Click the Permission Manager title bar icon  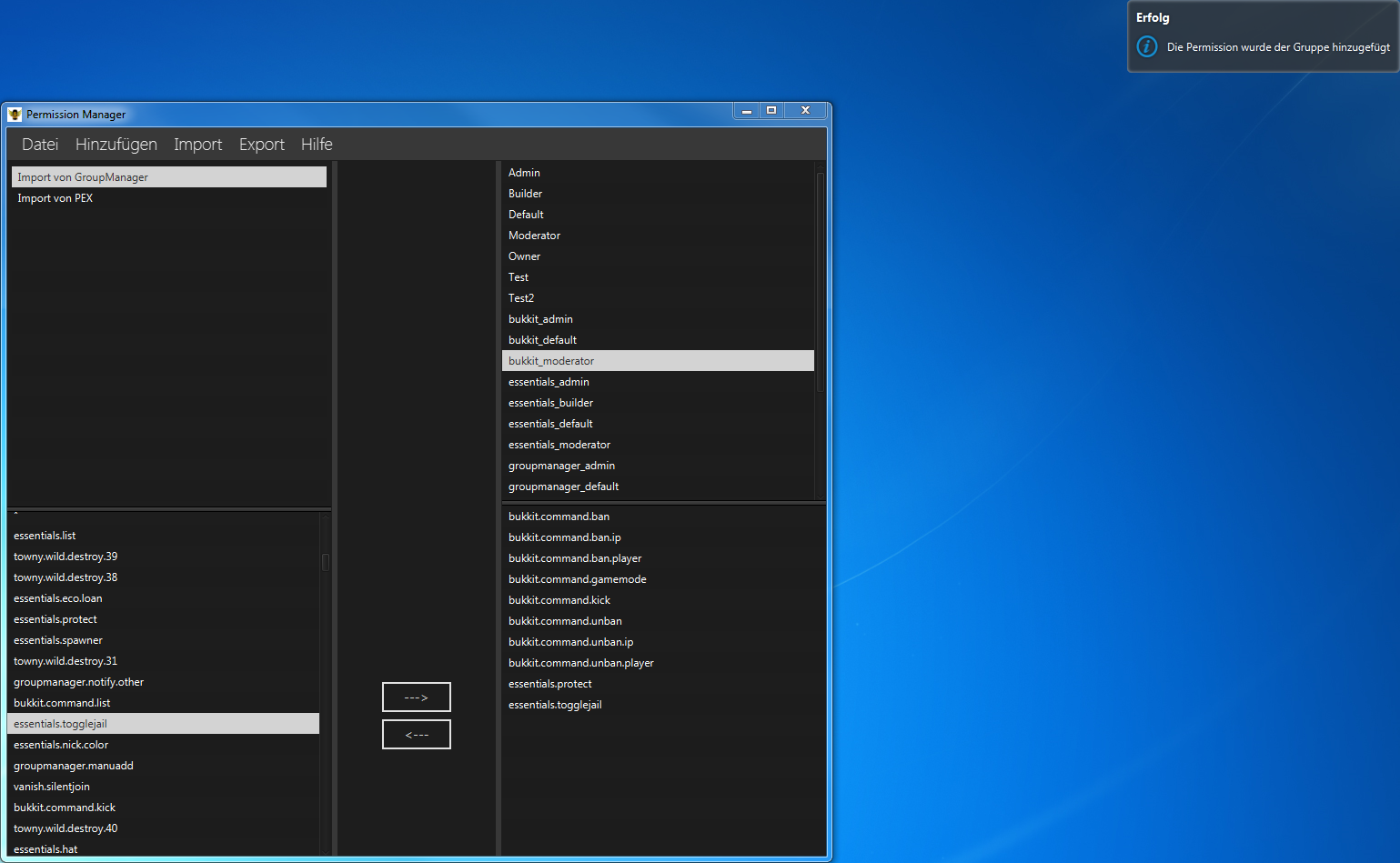[15, 115]
